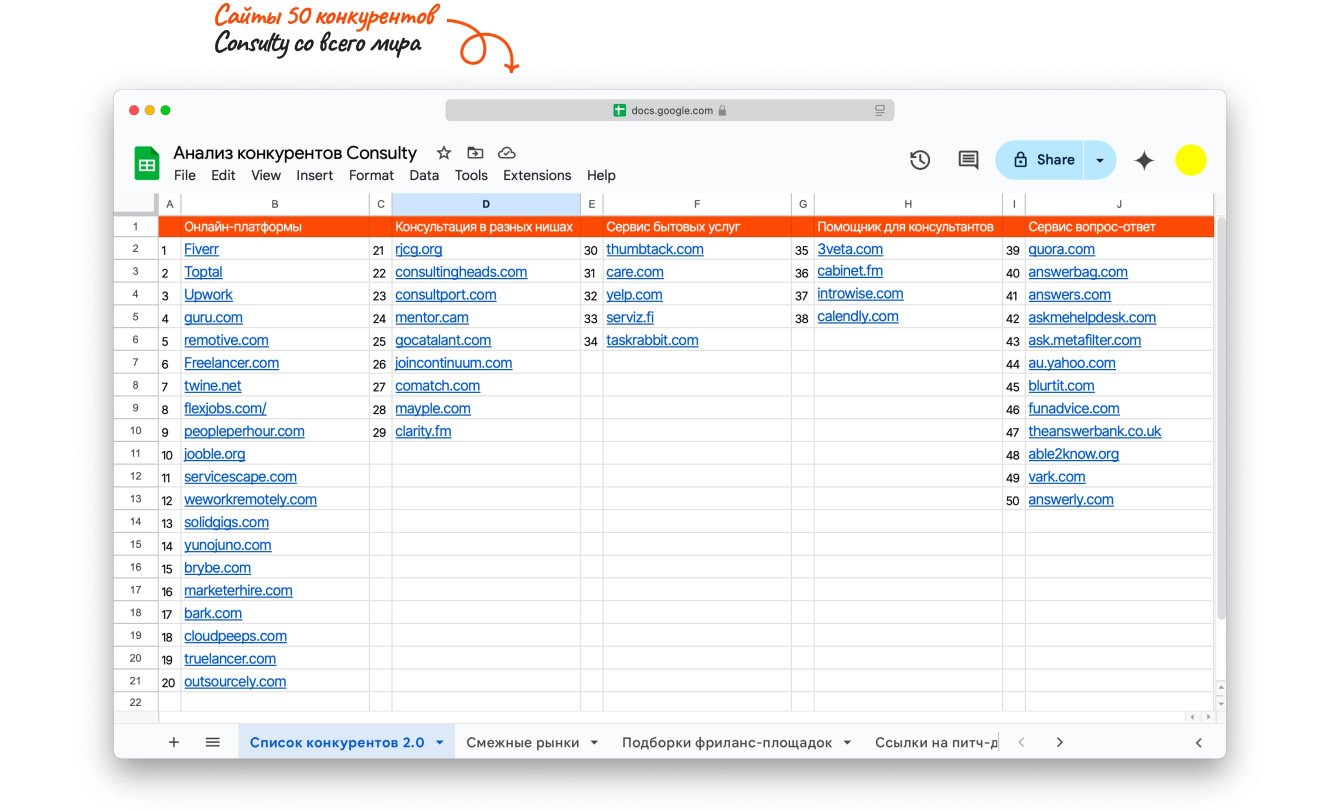This screenshot has width=1340, height=811.
Task: Collapse side panel chevron at bottom right
Action: (x=1198, y=742)
